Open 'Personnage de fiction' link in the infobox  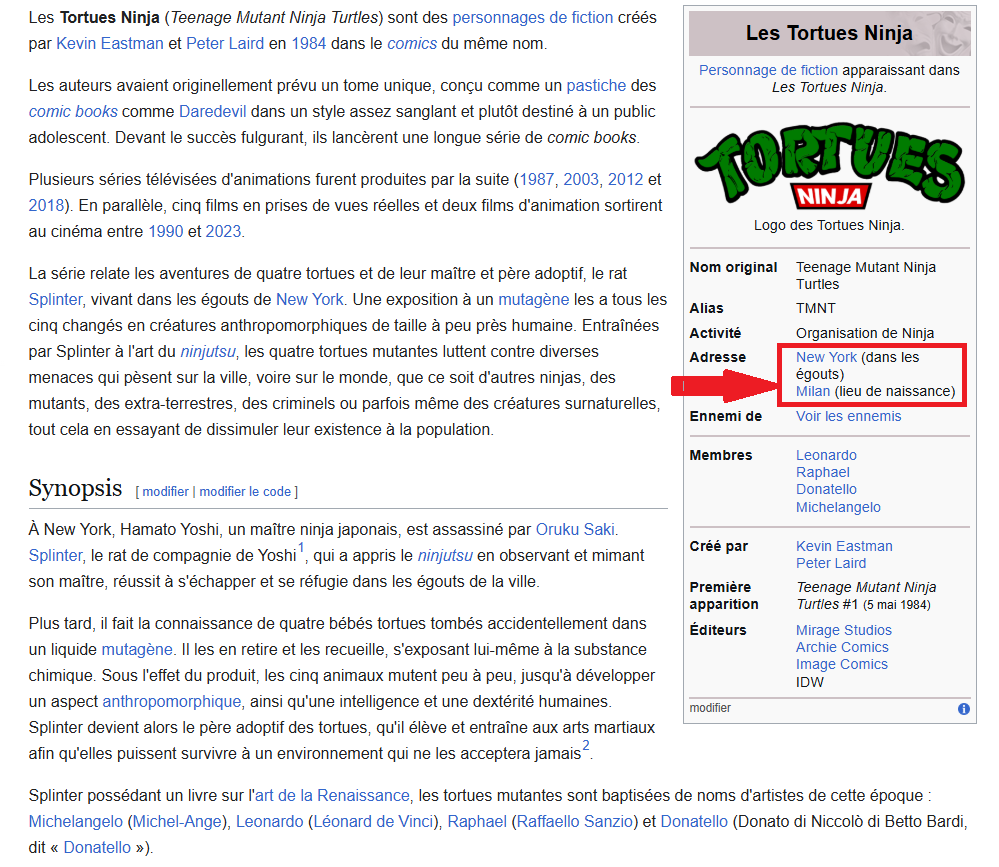pos(768,70)
